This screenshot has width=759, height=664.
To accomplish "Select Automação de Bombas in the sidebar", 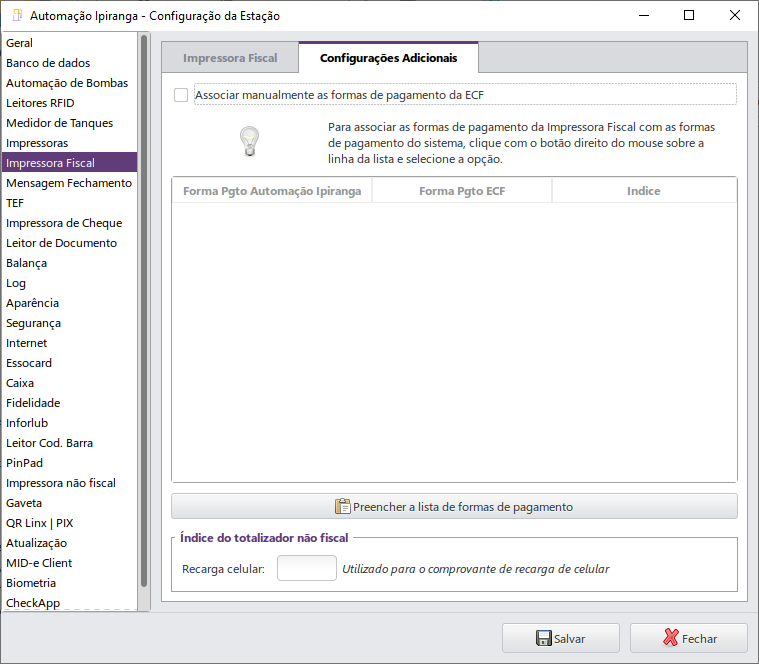I will [69, 83].
